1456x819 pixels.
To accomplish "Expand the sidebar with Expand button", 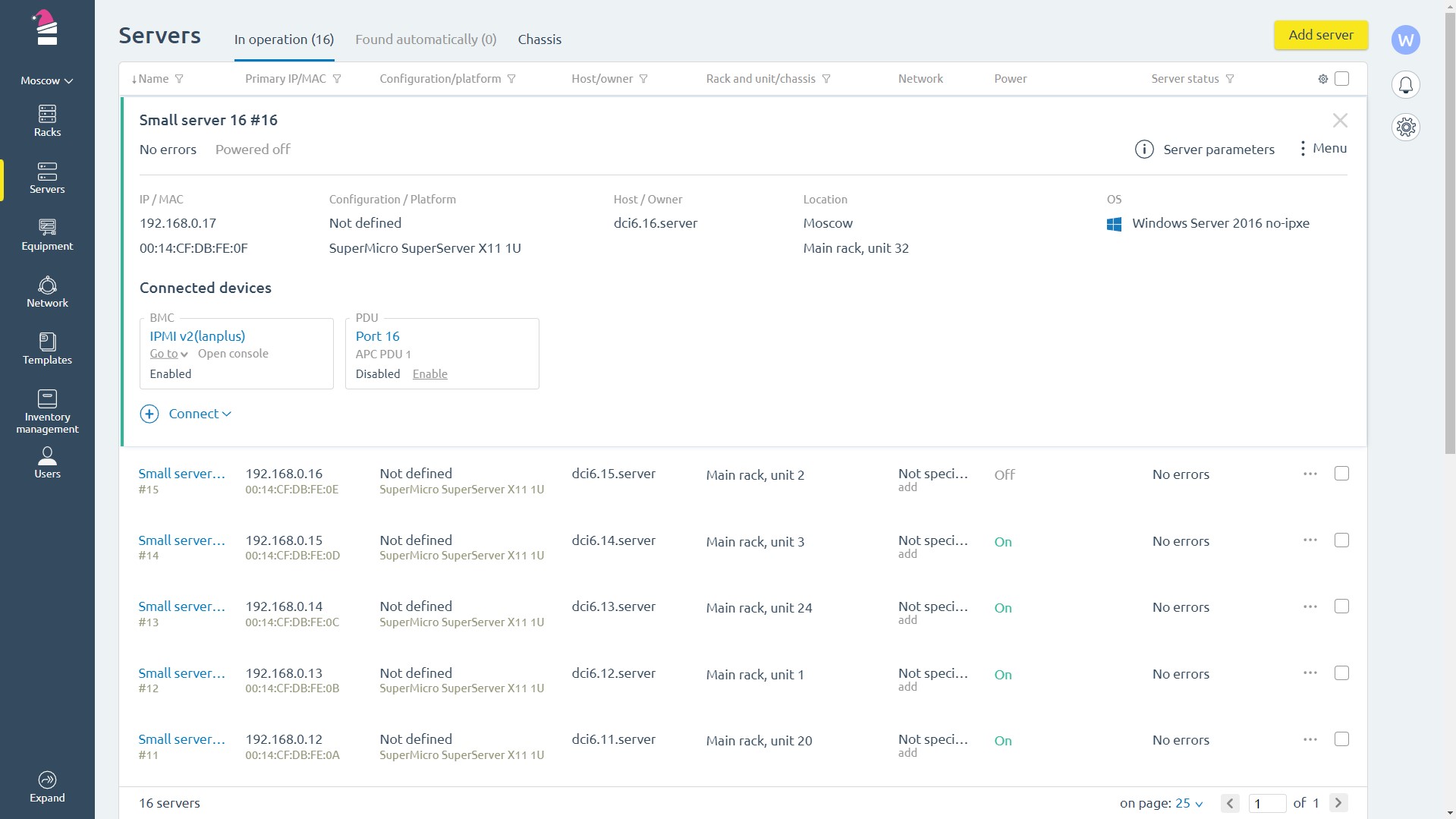I will click(47, 786).
